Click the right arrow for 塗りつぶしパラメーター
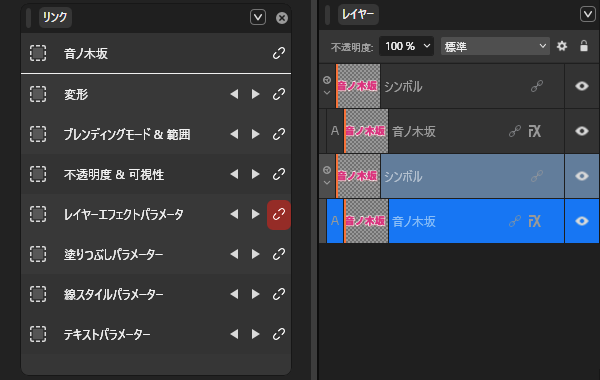Screen dimensions: 600x380 coord(256,254)
